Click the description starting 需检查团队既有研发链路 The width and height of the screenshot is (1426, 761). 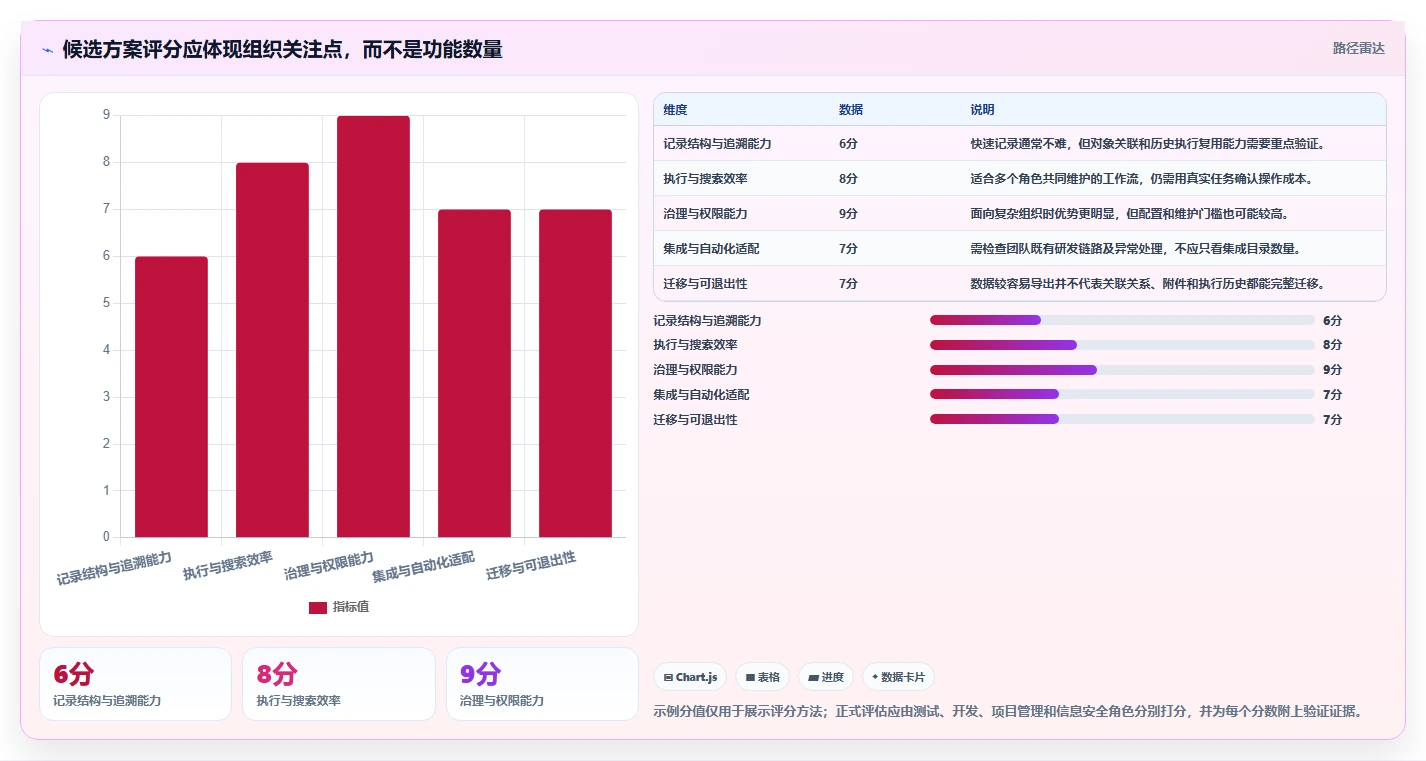1135,249
